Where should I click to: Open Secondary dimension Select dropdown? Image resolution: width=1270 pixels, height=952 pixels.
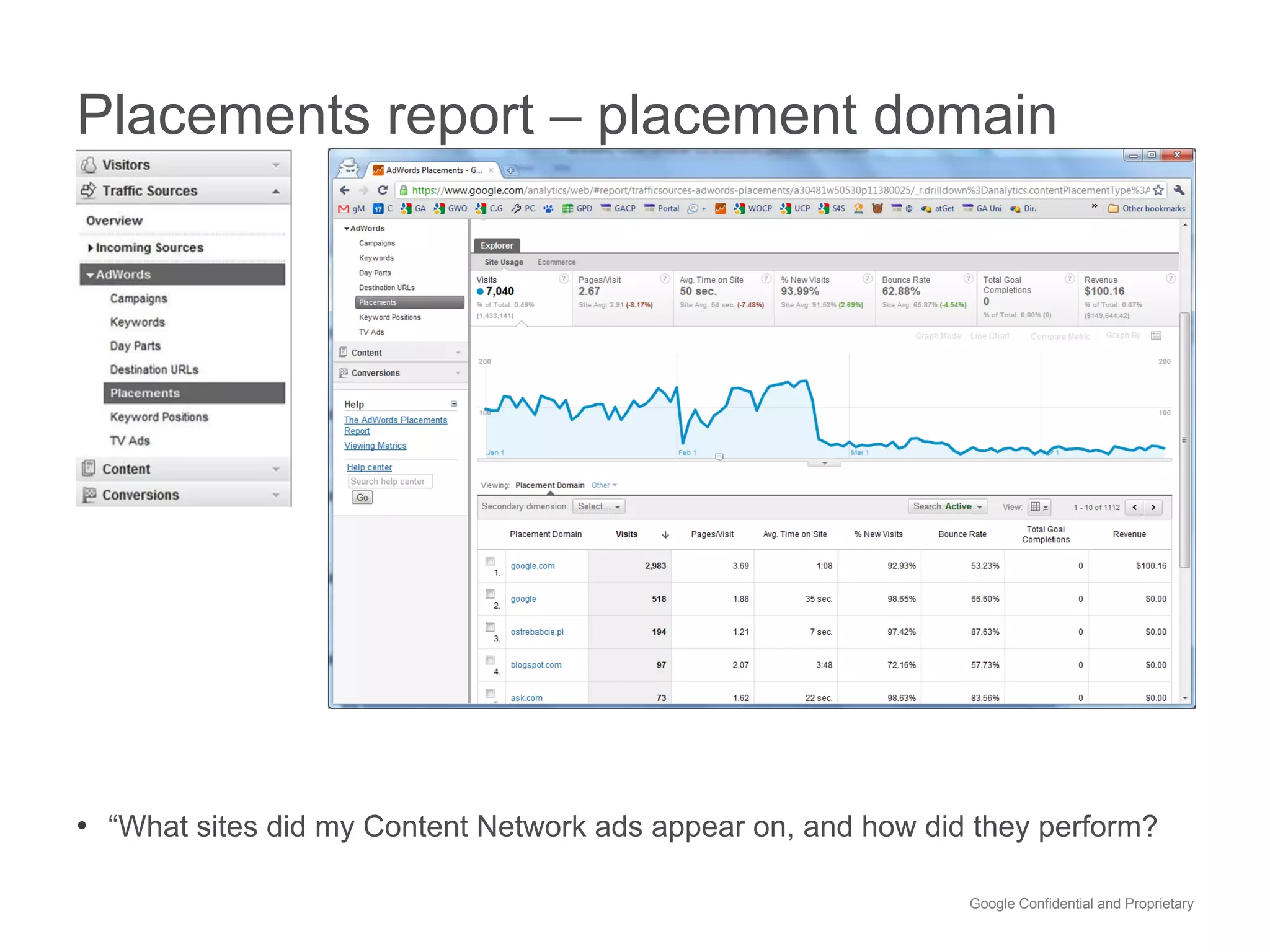pos(598,506)
